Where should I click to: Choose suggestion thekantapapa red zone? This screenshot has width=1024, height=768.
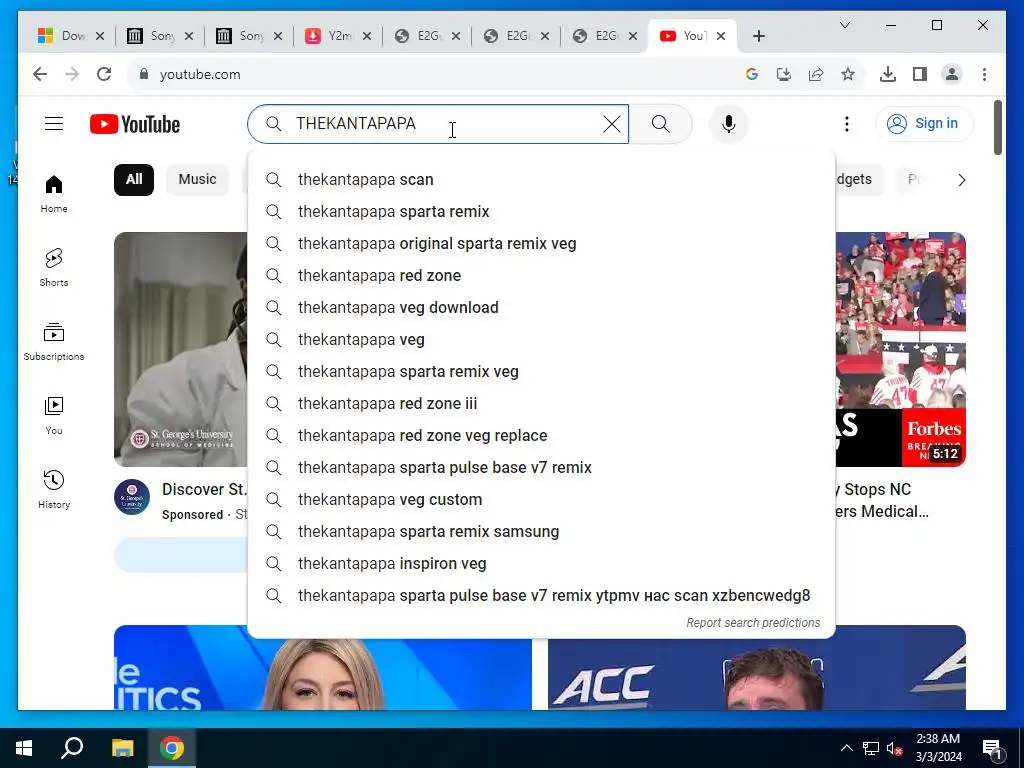[x=541, y=276]
